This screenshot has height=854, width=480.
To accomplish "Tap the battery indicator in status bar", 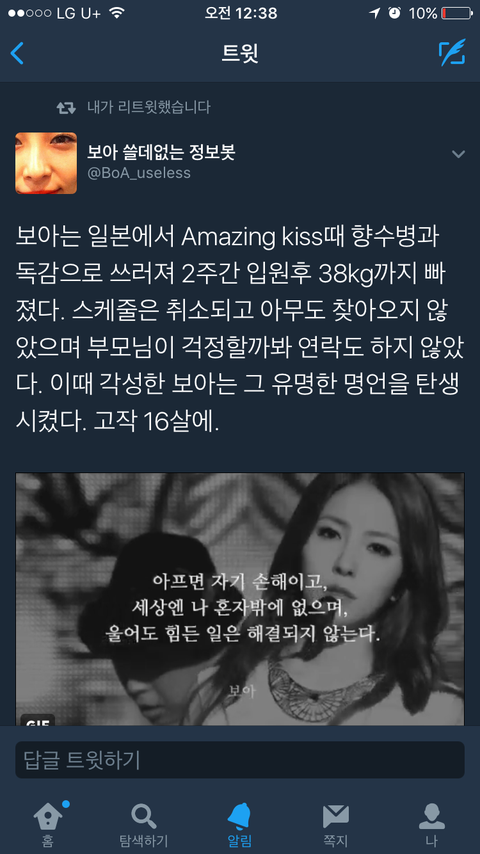I will click(457, 13).
